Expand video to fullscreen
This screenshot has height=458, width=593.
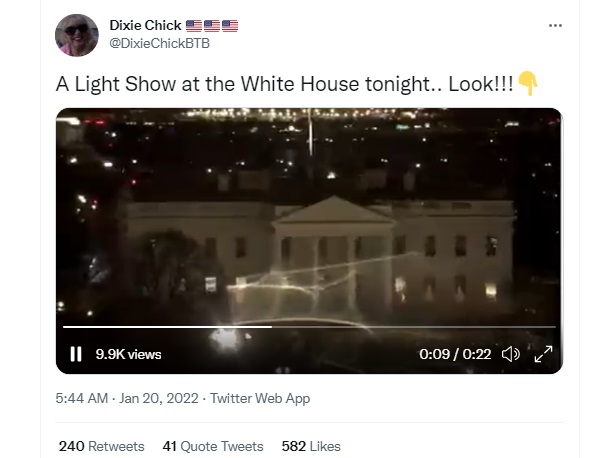point(543,354)
